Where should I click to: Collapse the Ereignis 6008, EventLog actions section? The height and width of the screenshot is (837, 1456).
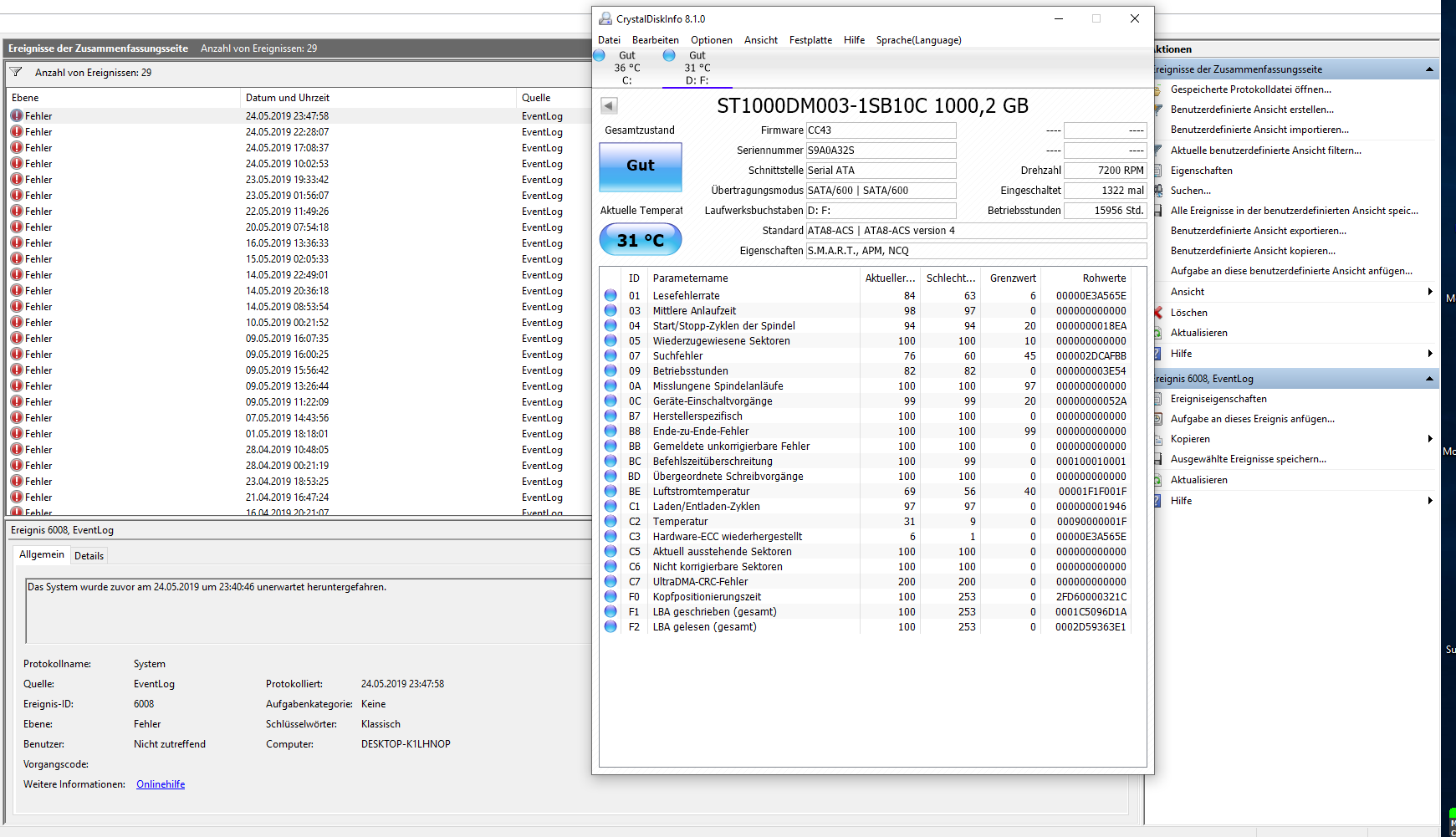[1429, 379]
